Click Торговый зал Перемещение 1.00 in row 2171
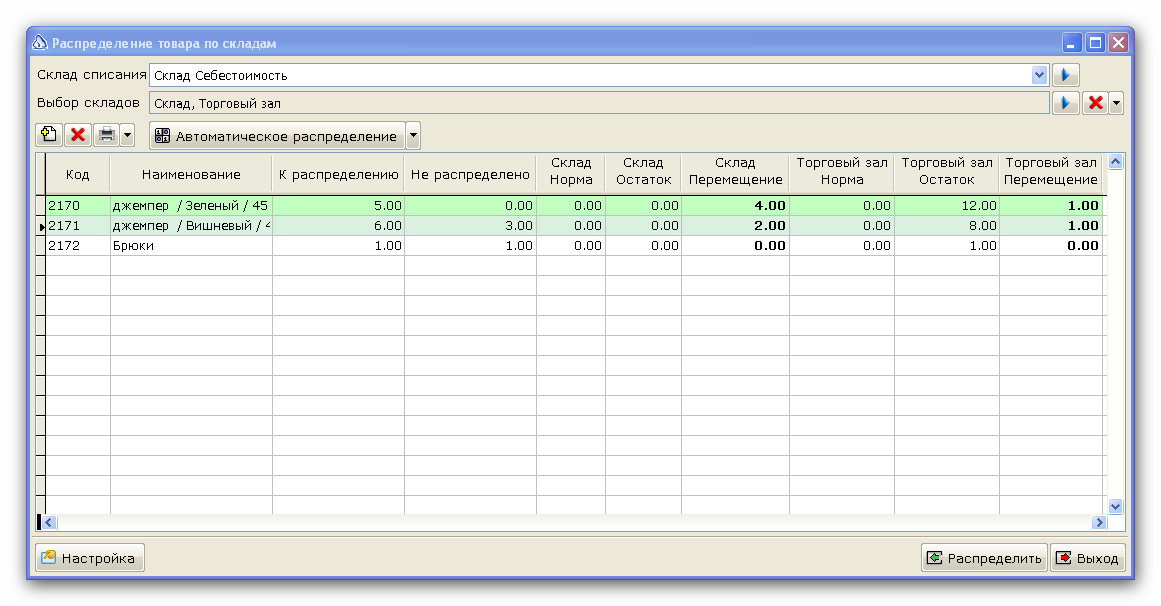This screenshot has height=606, width=1161. [x=1051, y=226]
